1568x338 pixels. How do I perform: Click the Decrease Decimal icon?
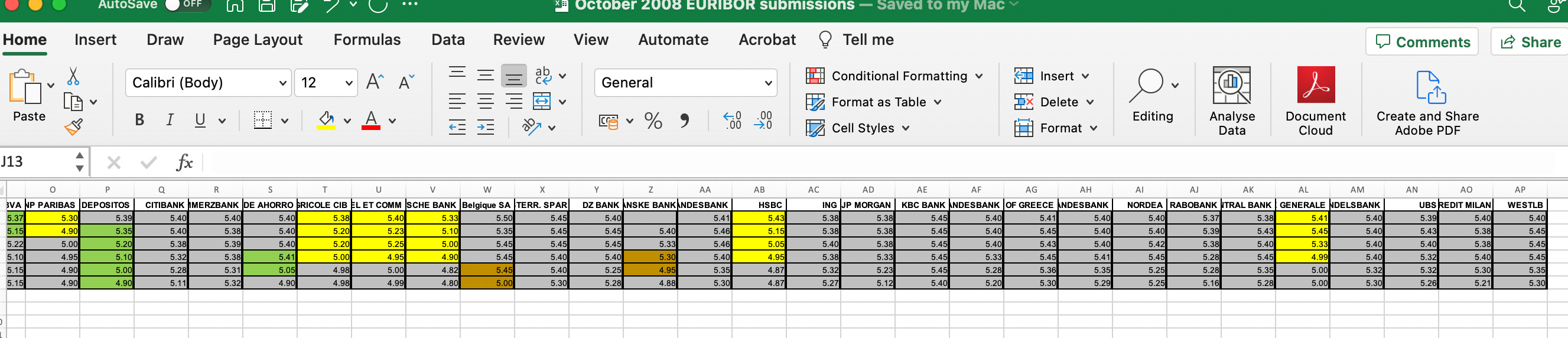point(763,120)
